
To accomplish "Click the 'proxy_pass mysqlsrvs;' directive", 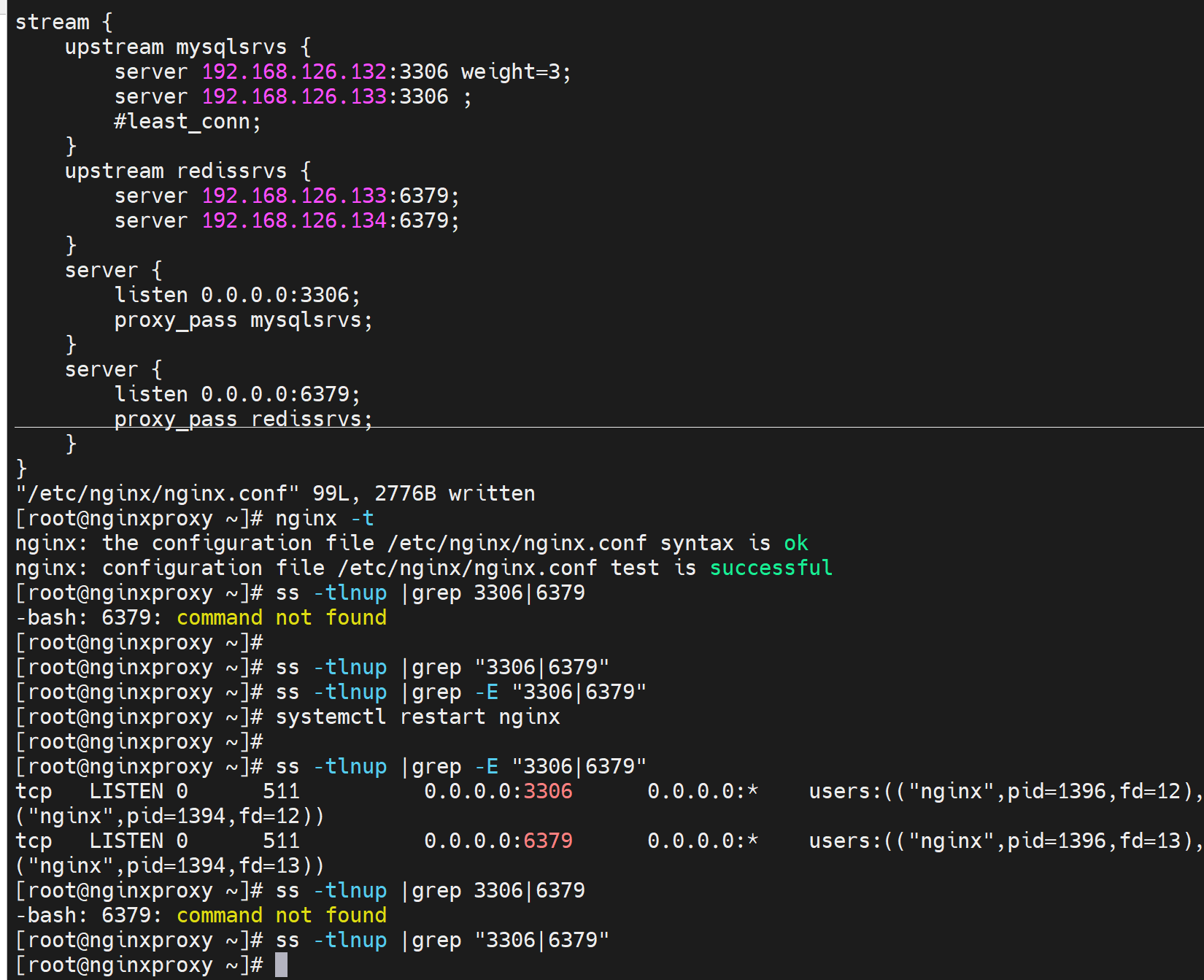I will tap(243, 320).
